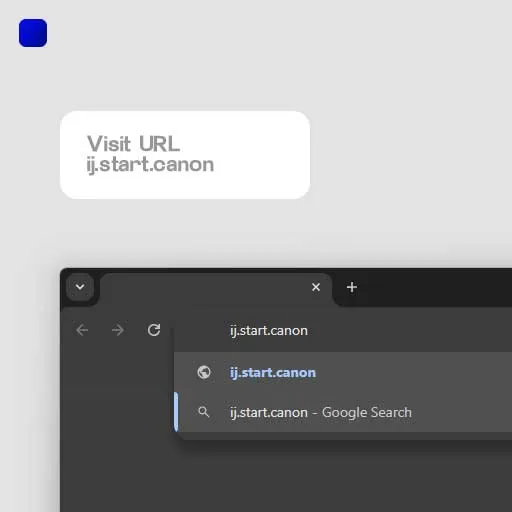Screen dimensions: 512x512
Task: Close the current browser tab
Action: tap(316, 287)
